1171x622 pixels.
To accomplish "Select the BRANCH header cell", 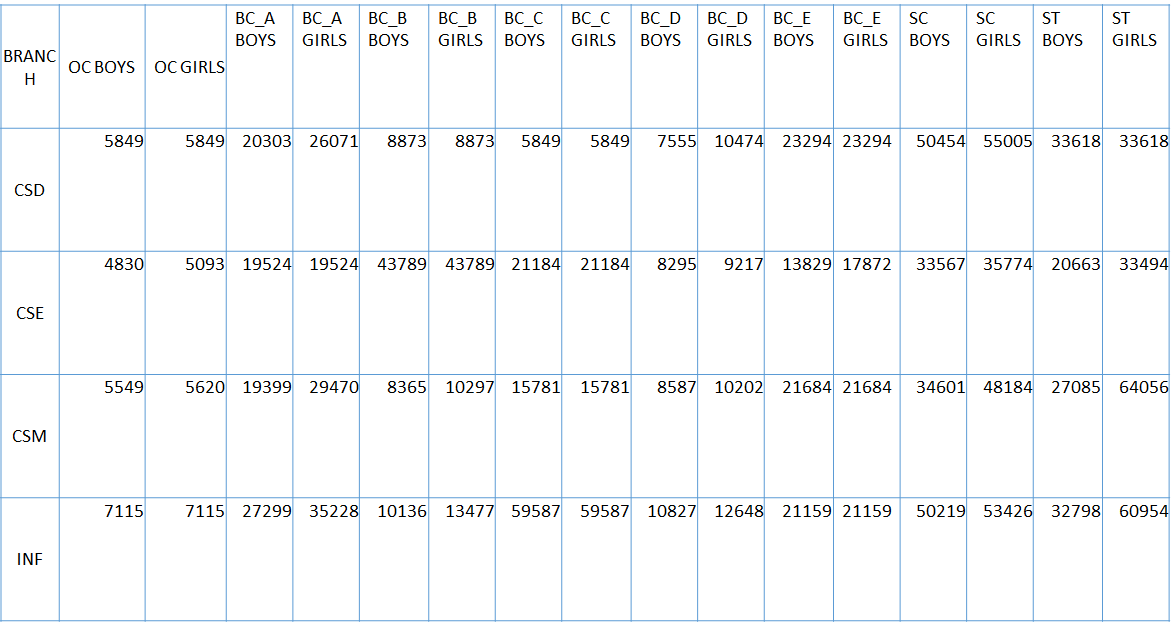I will point(30,67).
